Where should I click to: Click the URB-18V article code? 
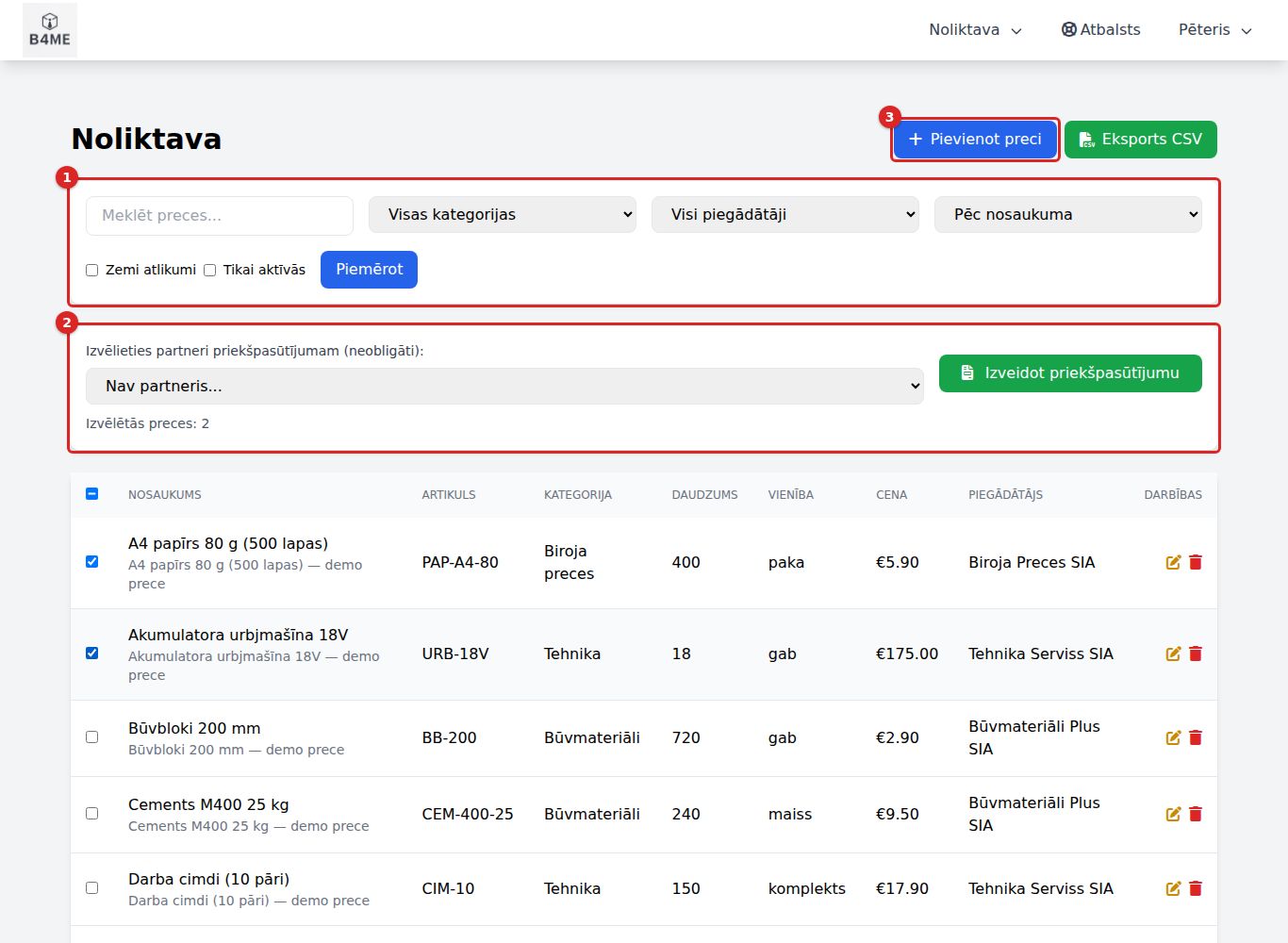click(x=455, y=653)
